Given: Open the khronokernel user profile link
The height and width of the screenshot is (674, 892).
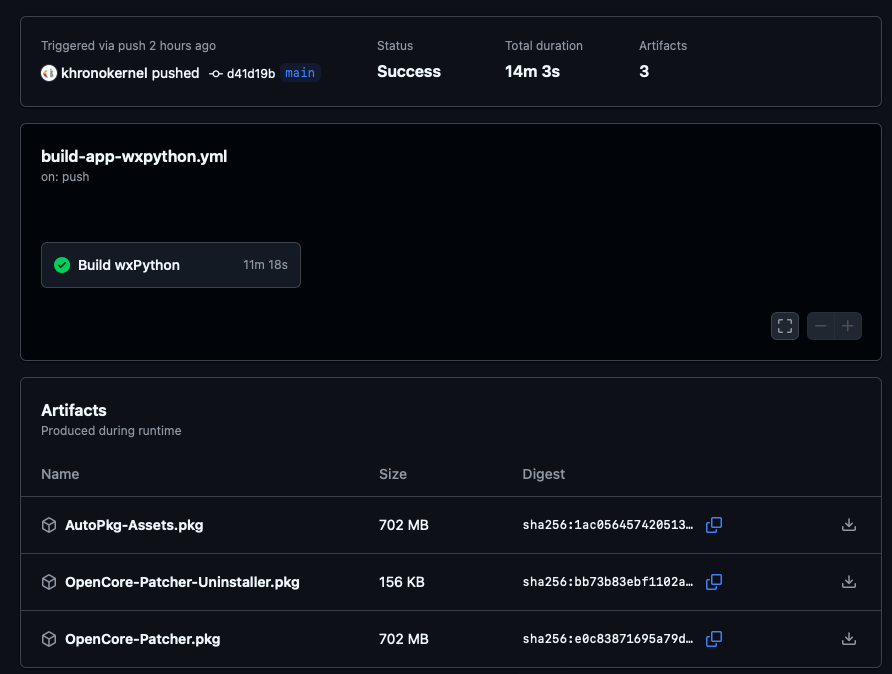Looking at the screenshot, I should click(104, 73).
